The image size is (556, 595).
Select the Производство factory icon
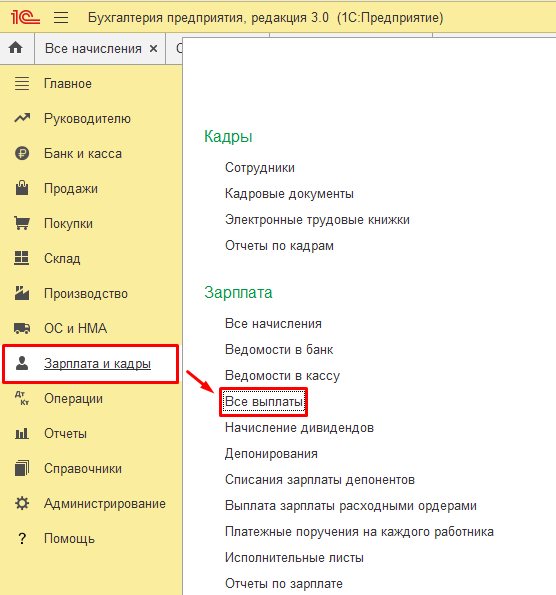[x=22, y=293]
